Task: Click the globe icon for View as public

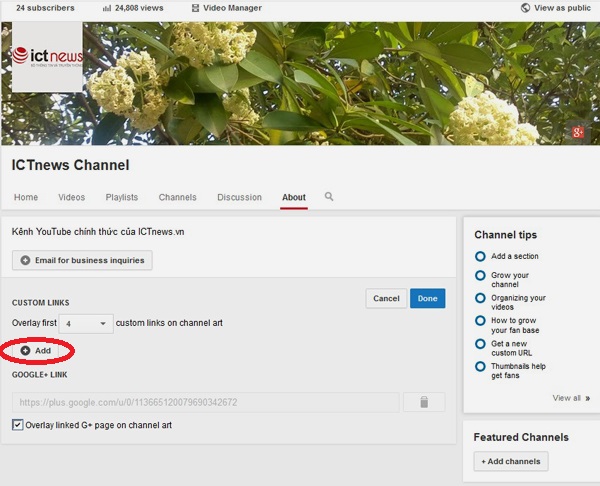Action: point(526,8)
